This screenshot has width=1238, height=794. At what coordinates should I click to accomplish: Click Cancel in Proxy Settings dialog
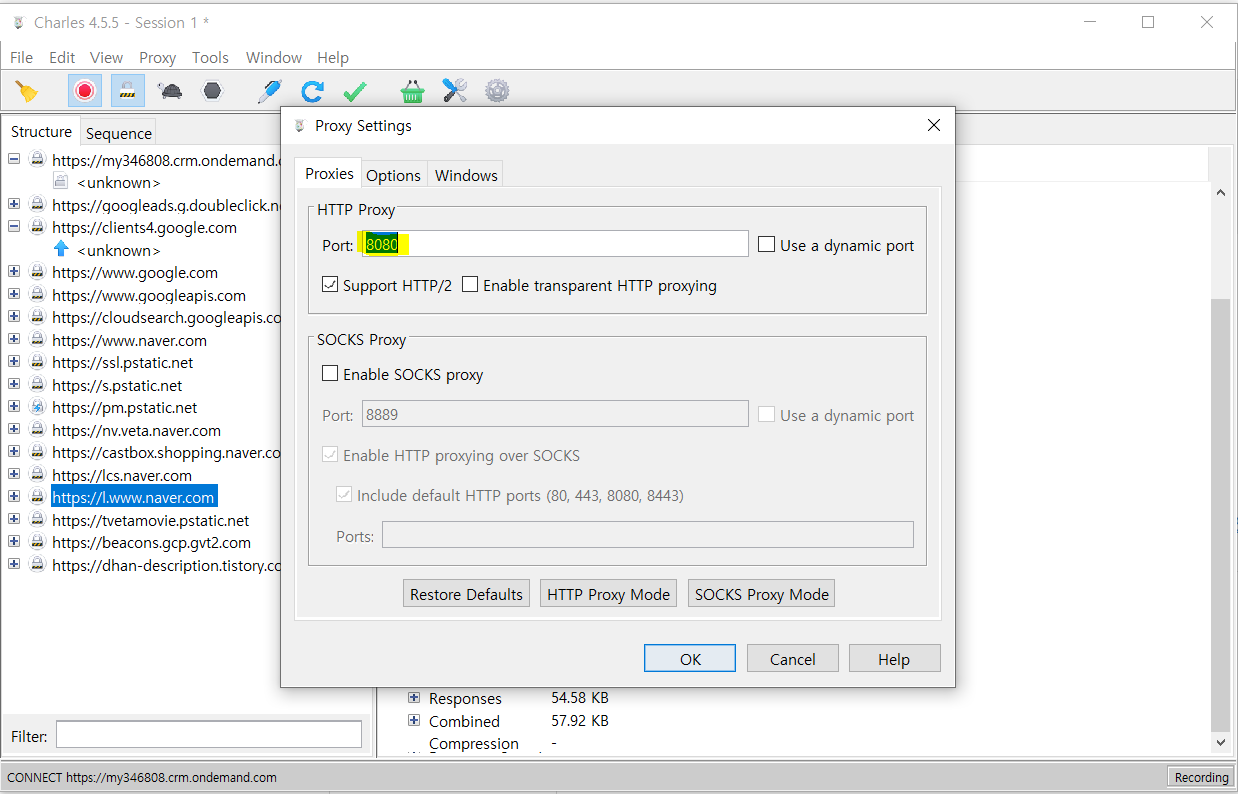[x=793, y=659]
